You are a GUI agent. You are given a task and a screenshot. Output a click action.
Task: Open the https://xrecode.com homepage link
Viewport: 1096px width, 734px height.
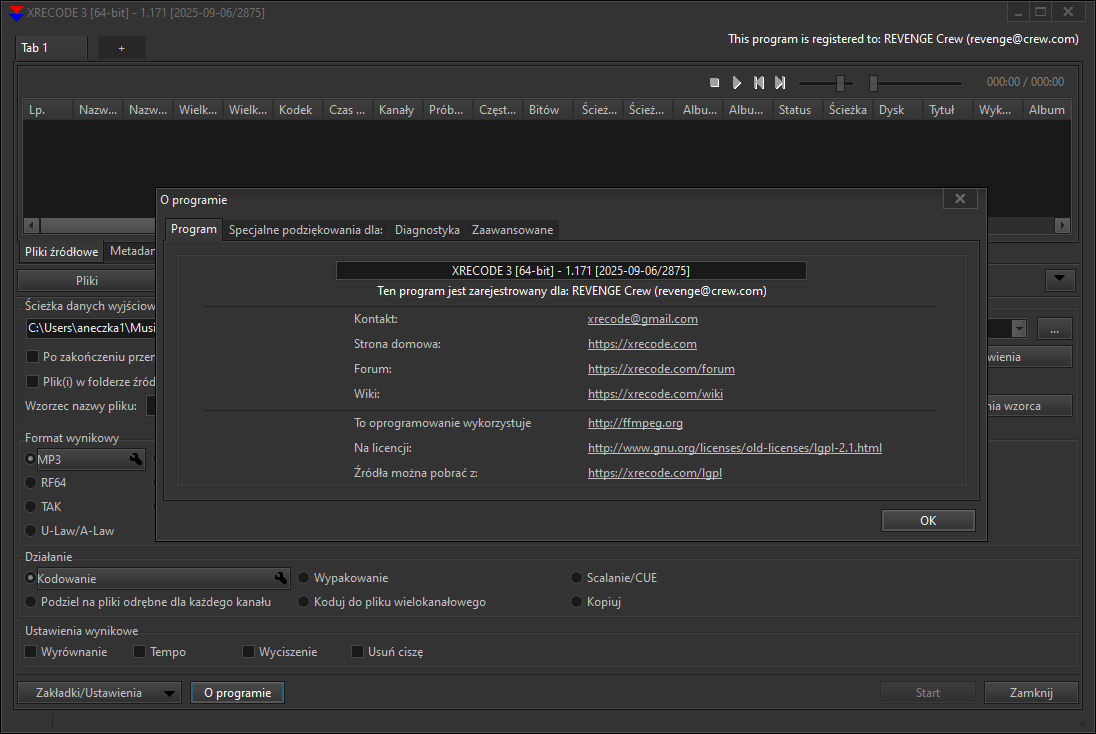click(642, 344)
